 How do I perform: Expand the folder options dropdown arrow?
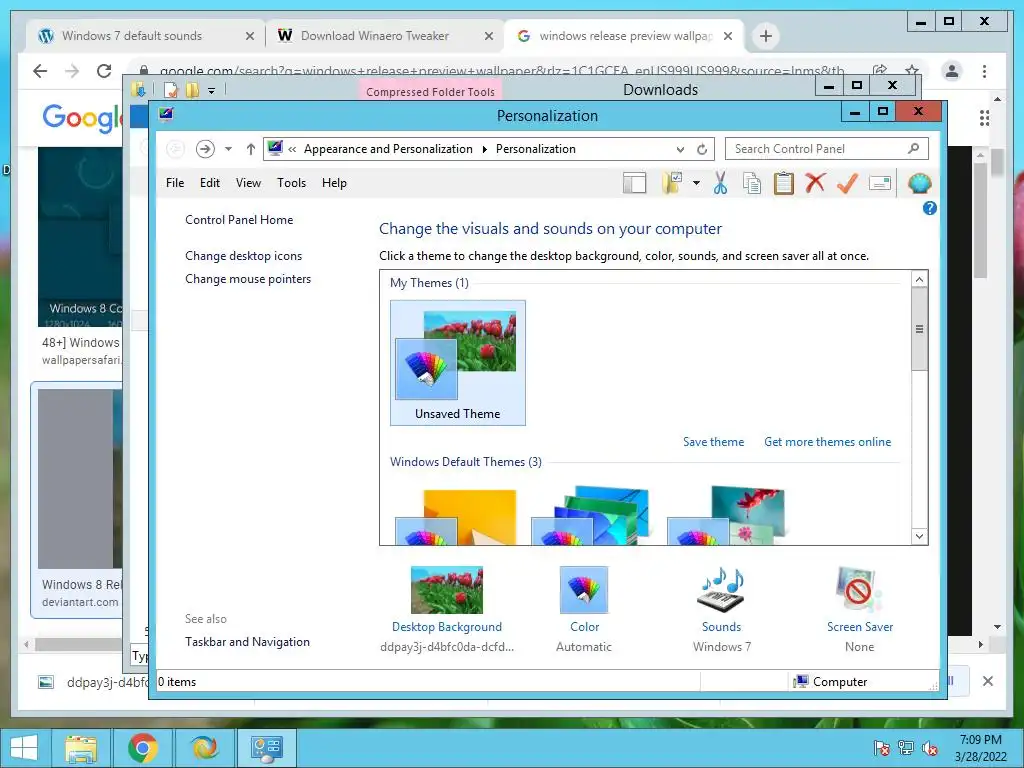696,184
